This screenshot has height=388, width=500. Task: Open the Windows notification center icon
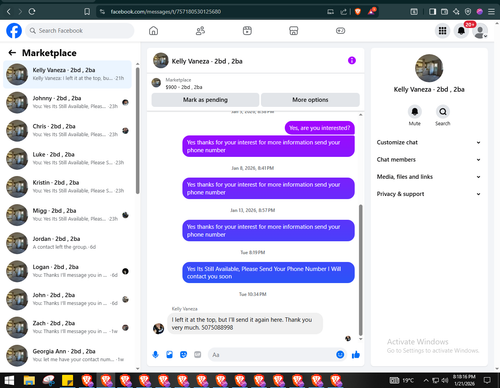(487, 380)
